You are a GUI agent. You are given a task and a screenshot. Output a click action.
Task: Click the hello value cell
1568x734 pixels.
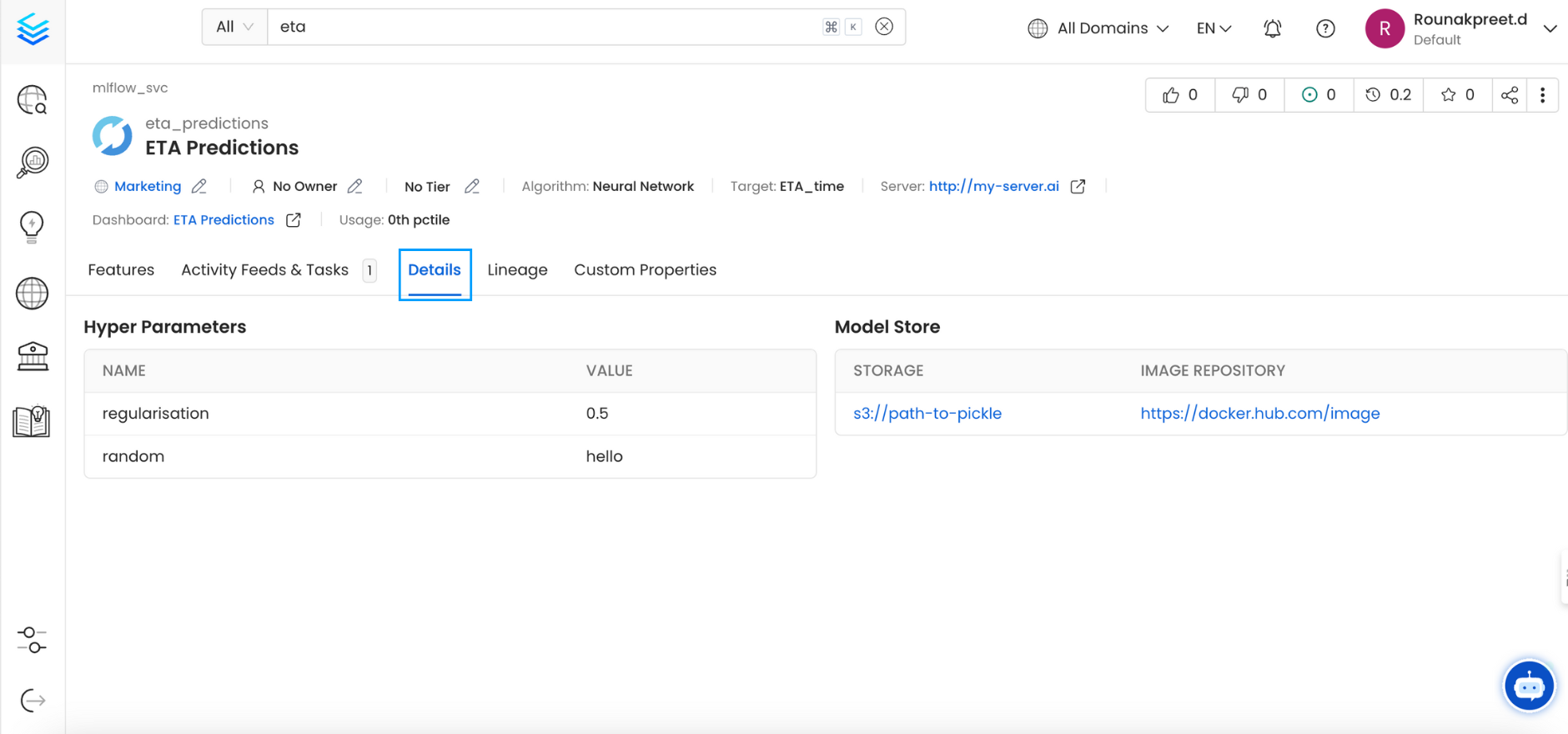(x=604, y=456)
